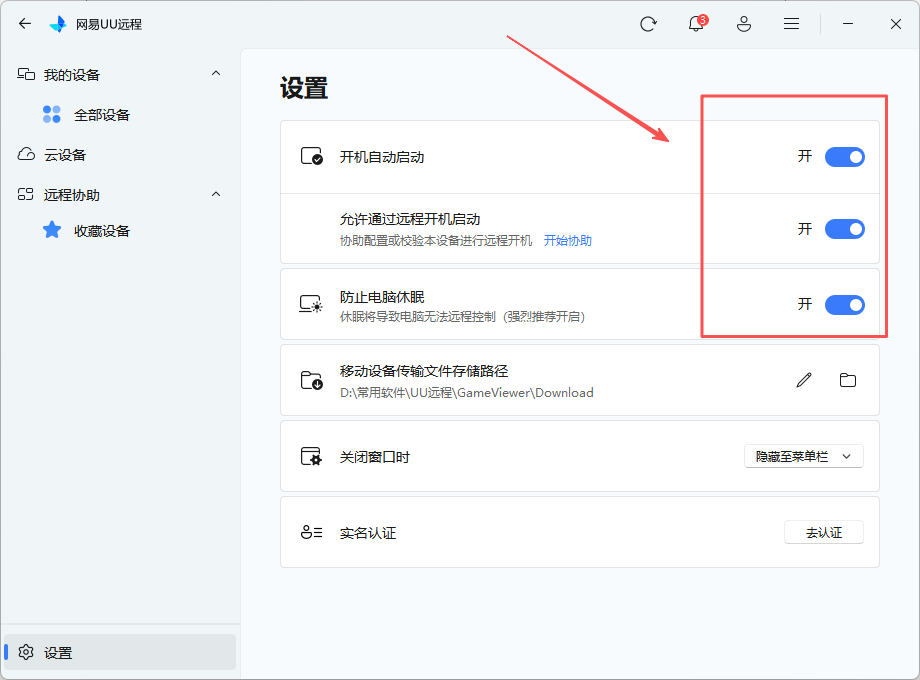Collapse the 我的设备 section chevron
Viewport: 920px width, 680px height.
click(x=216, y=73)
